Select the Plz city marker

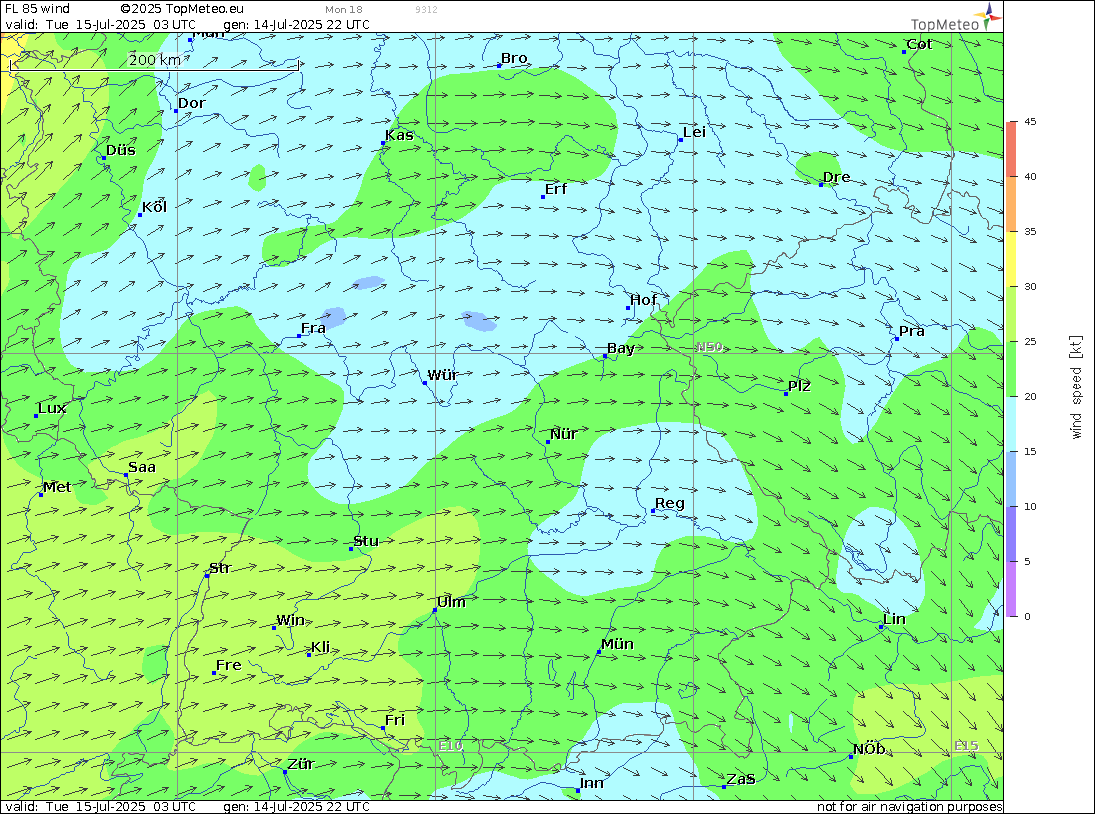[786, 394]
